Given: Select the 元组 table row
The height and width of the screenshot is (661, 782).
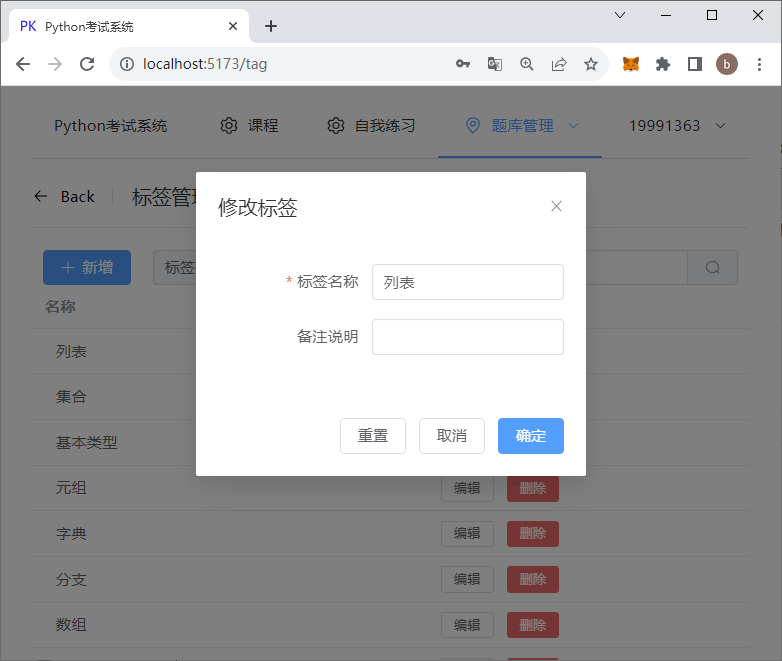Looking at the screenshot, I should point(390,488).
